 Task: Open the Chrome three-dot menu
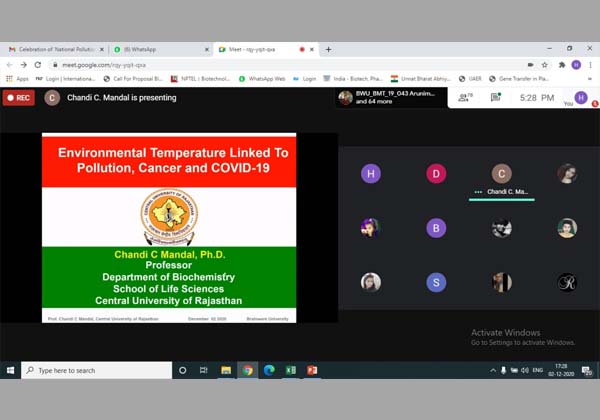[x=590, y=64]
